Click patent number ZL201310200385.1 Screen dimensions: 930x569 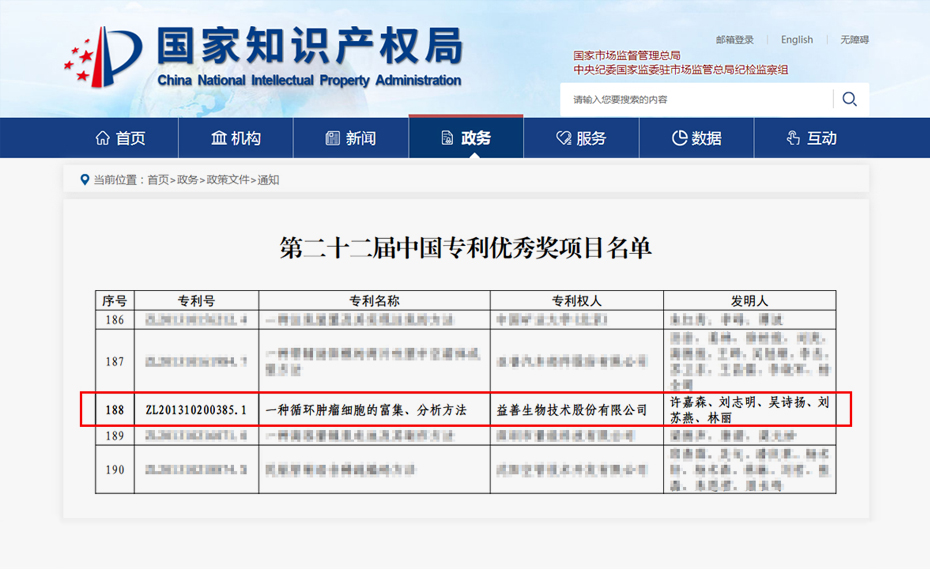click(196, 409)
